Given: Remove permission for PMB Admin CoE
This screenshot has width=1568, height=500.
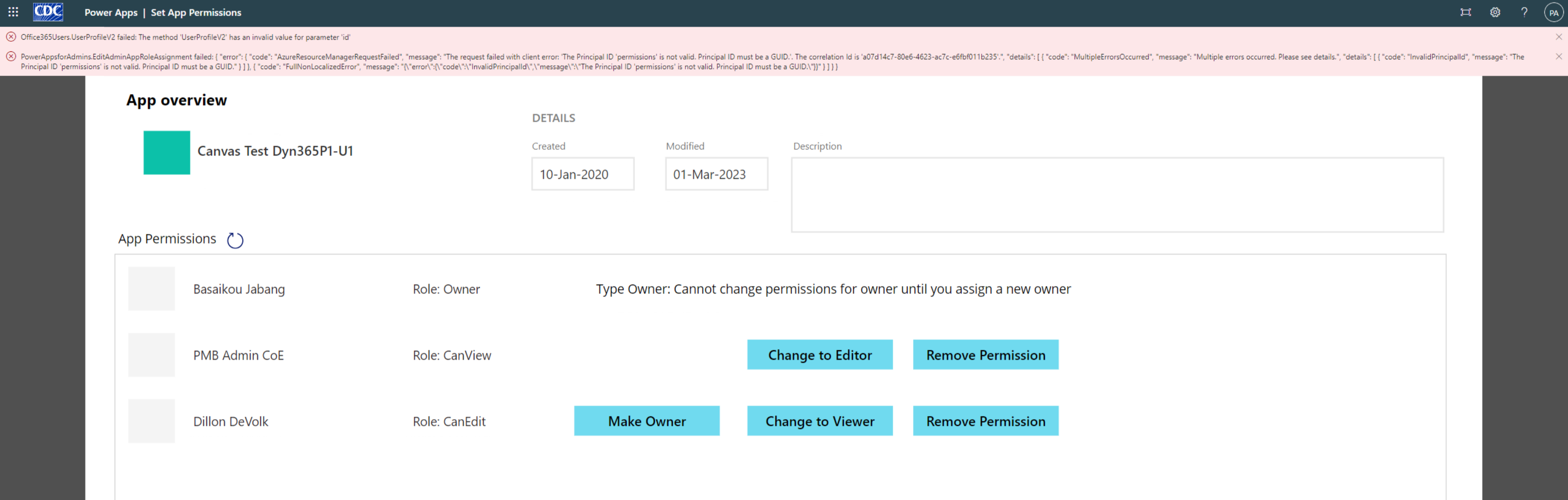Looking at the screenshot, I should (x=986, y=355).
